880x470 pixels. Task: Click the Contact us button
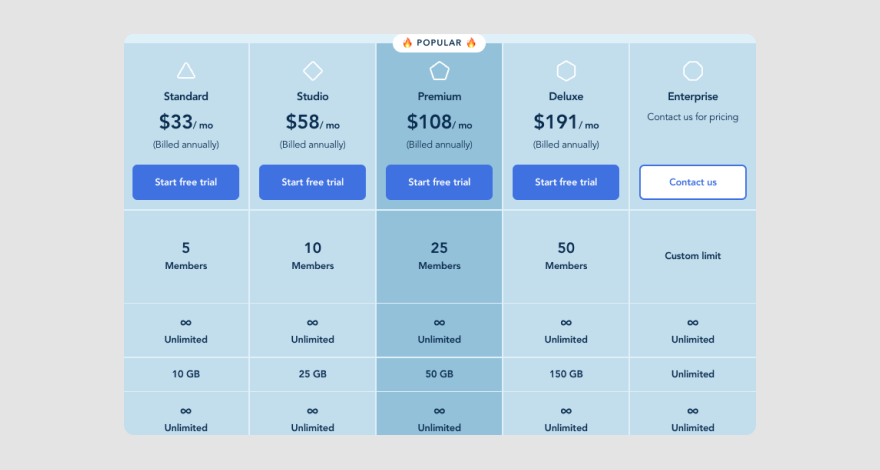coord(693,182)
